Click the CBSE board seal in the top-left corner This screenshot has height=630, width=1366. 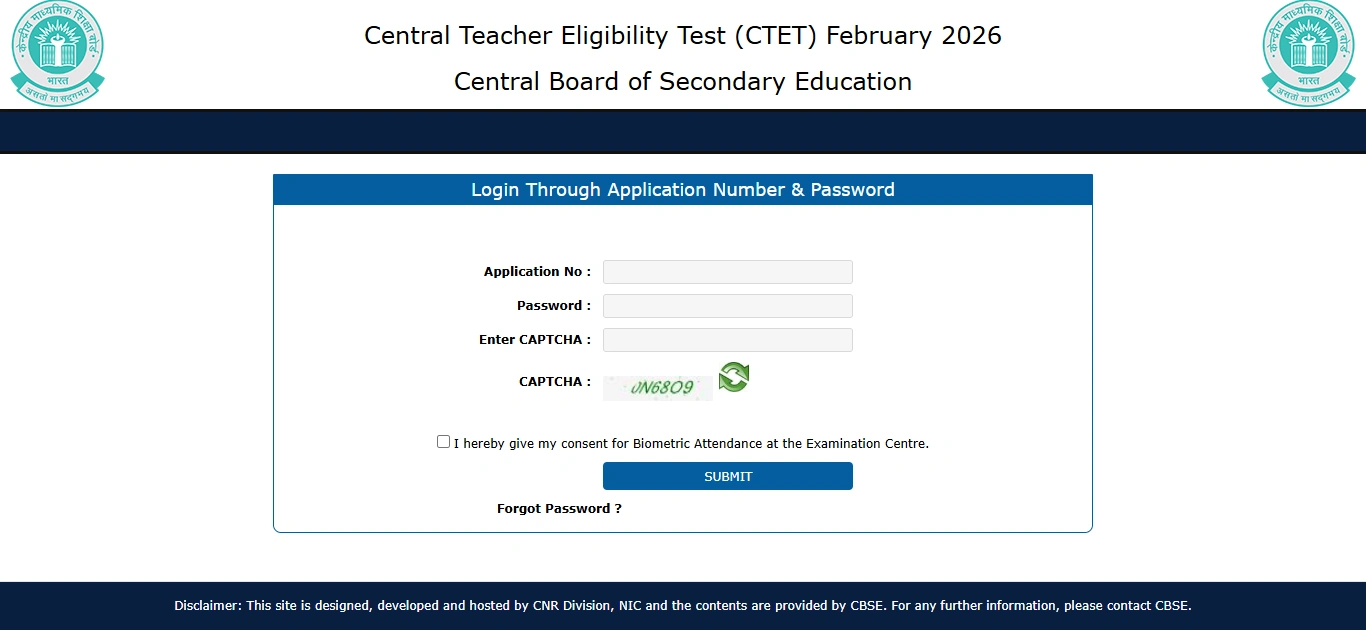tap(57, 54)
